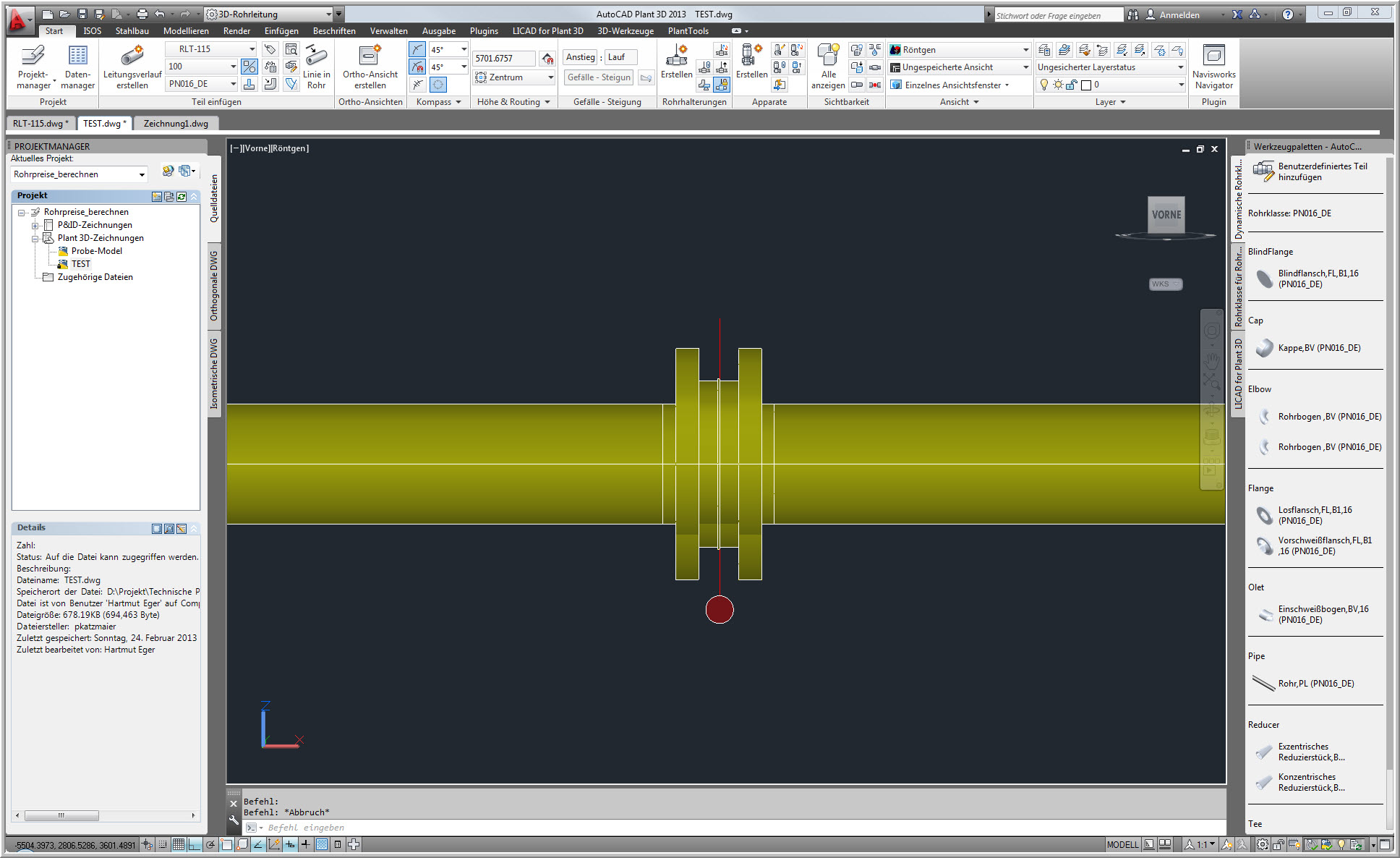Click the elevation field showing 5701.6757
1400x858 pixels.
[503, 59]
